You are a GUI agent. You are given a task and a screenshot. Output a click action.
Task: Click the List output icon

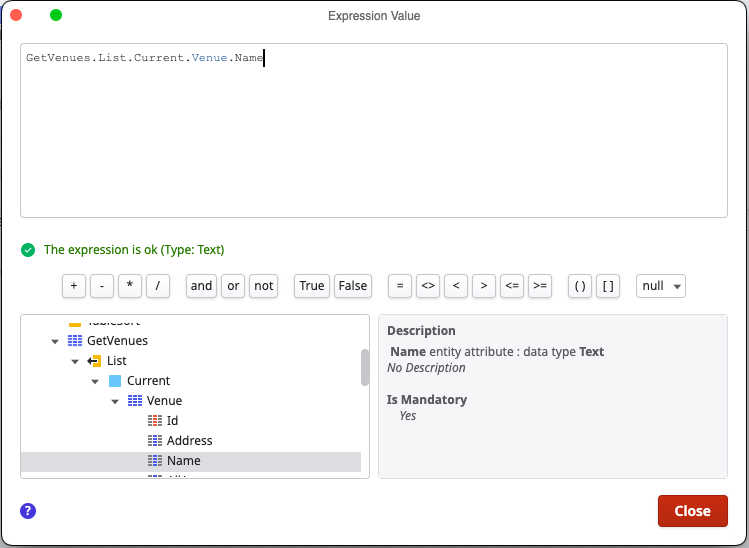(94, 361)
